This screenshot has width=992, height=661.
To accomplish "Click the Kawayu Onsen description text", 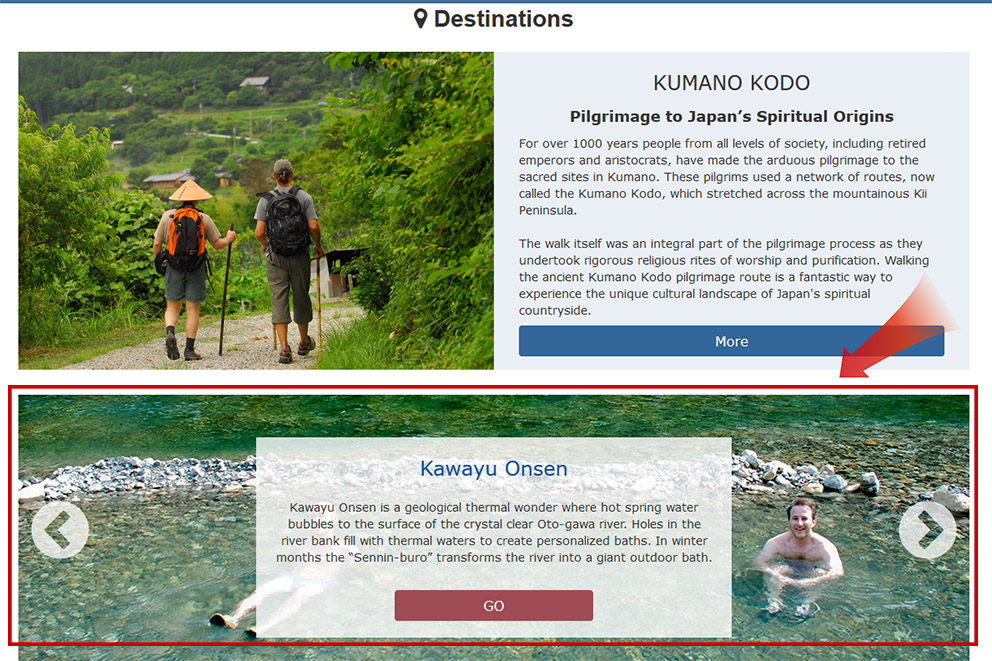I will (493, 532).
